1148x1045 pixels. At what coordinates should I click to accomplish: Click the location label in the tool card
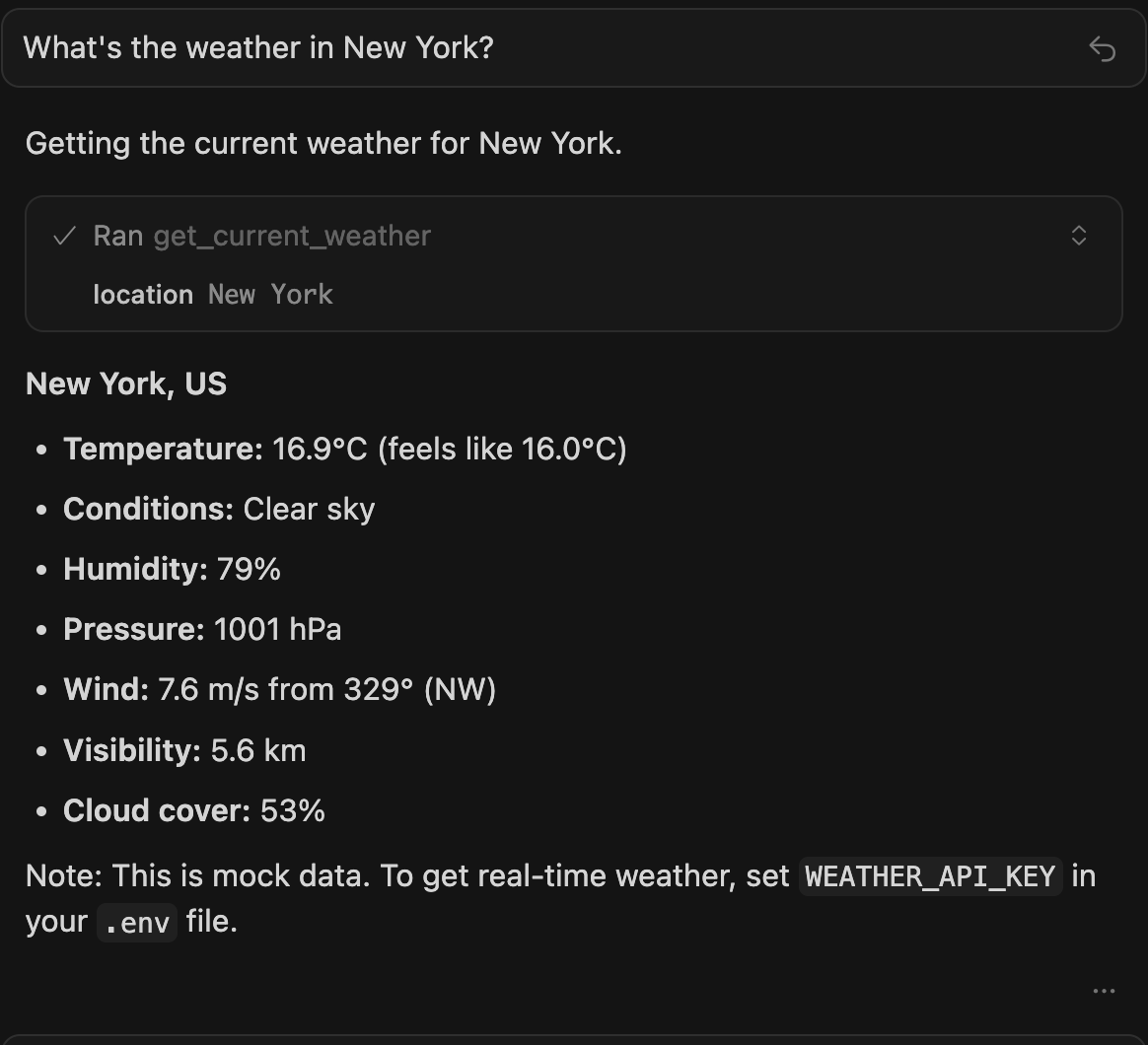pyautogui.click(x=142, y=294)
